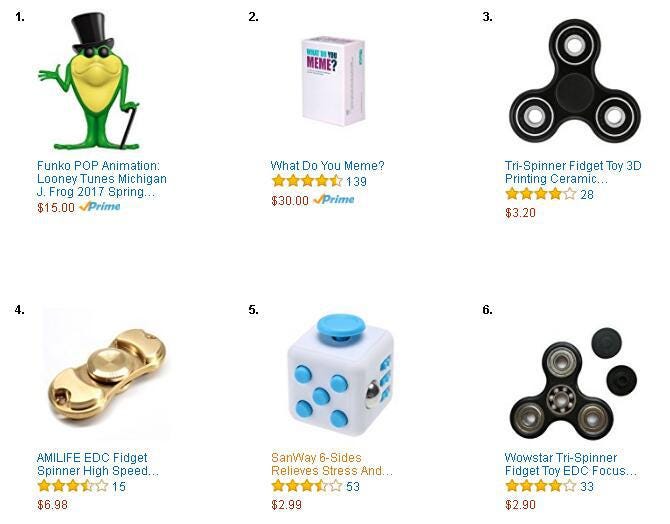Open SanWay 6-Sides Relieves Stress link
The image size is (670, 524).
[x=332, y=465]
